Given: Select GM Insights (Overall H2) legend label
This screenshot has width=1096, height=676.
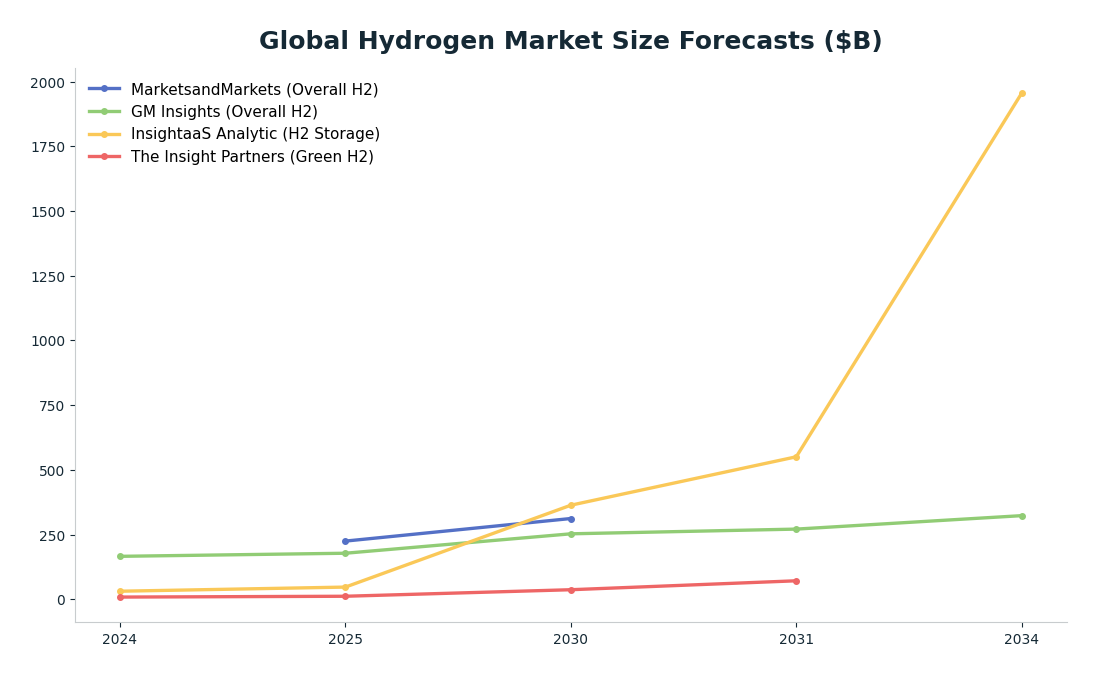Looking at the screenshot, I should coord(224,112).
